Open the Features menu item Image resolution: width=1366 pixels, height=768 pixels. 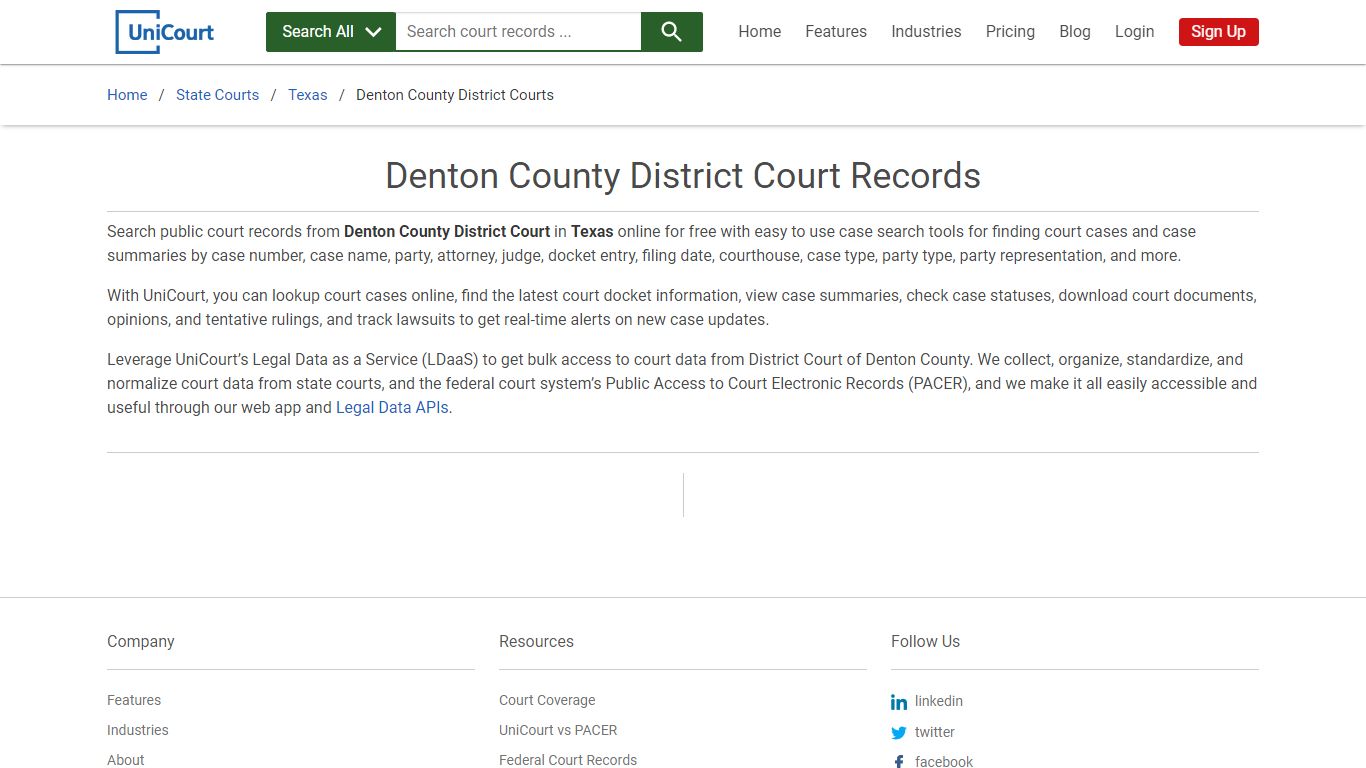[x=836, y=32]
